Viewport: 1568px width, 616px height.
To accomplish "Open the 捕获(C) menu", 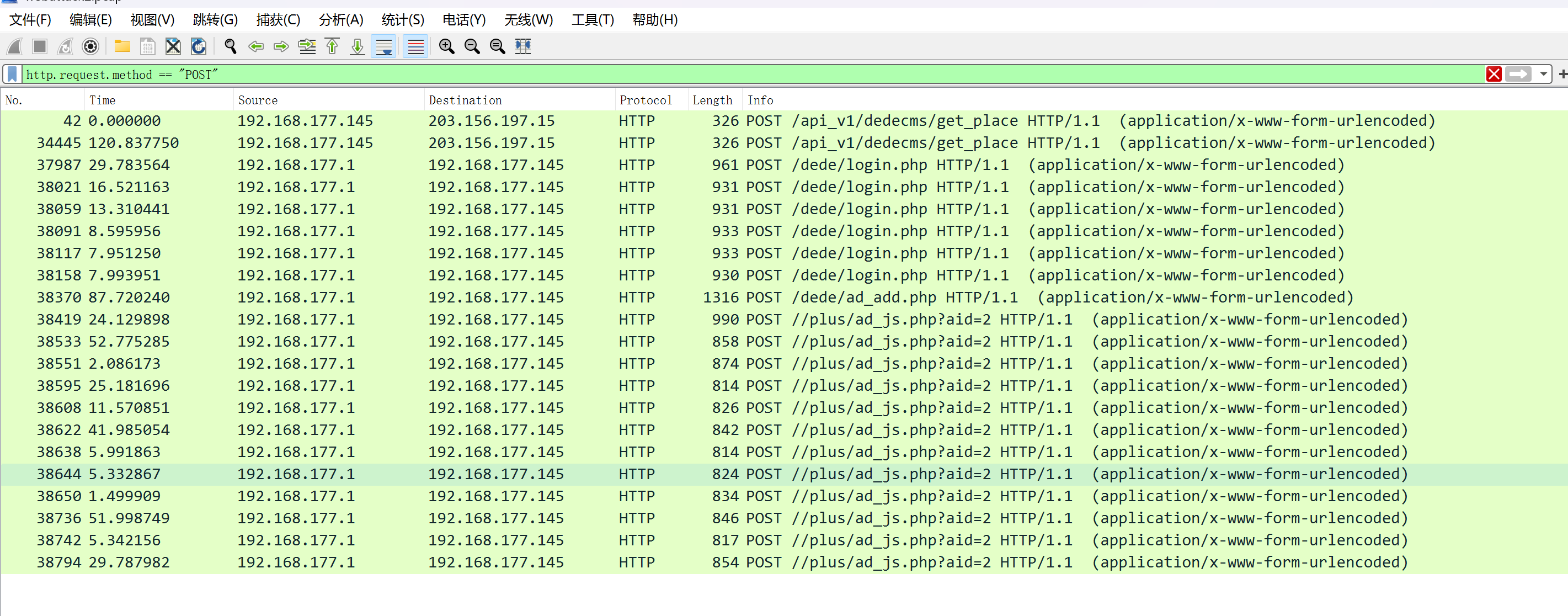I will tap(278, 20).
